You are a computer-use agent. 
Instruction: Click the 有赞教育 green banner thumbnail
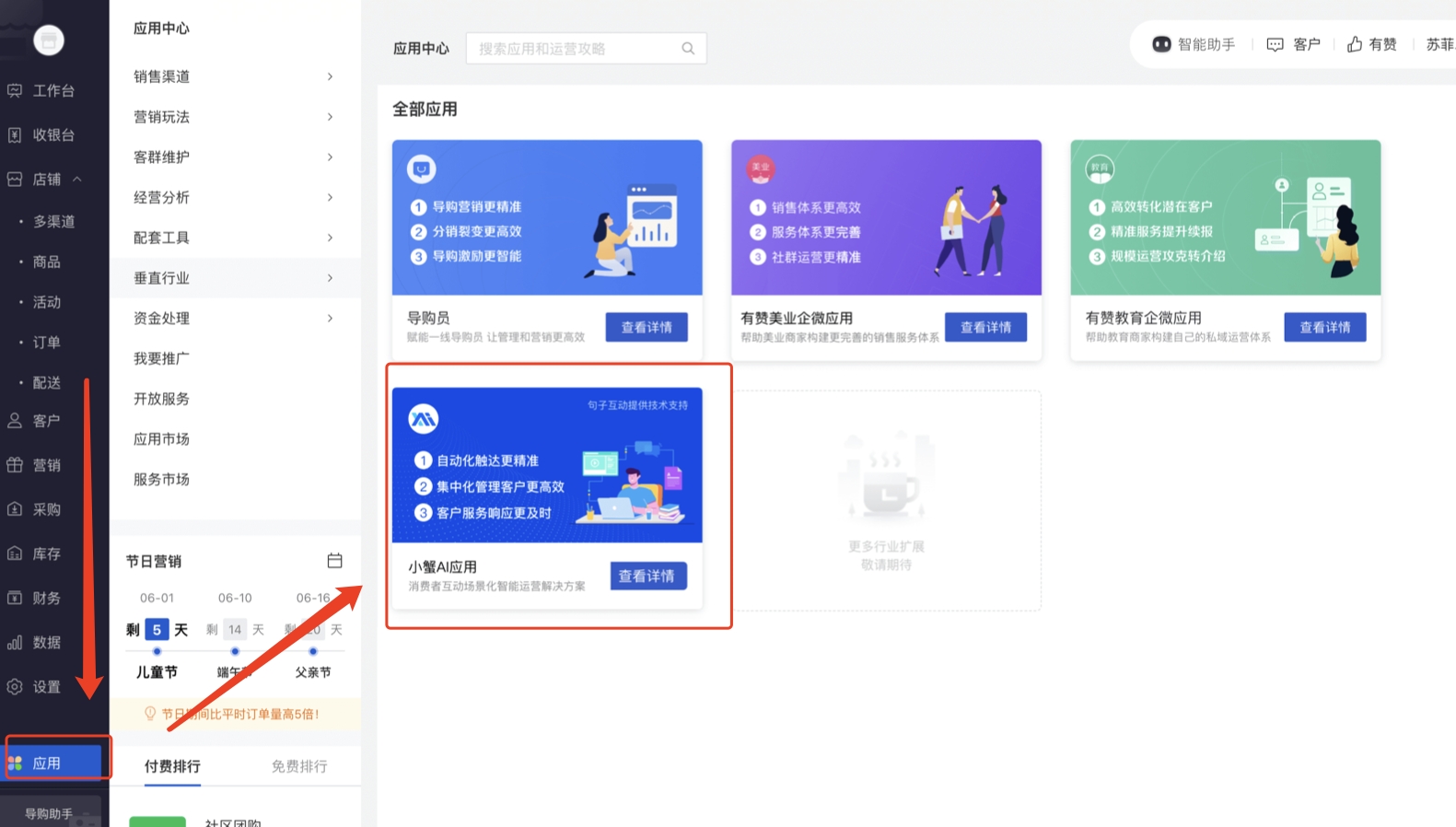coord(1226,217)
